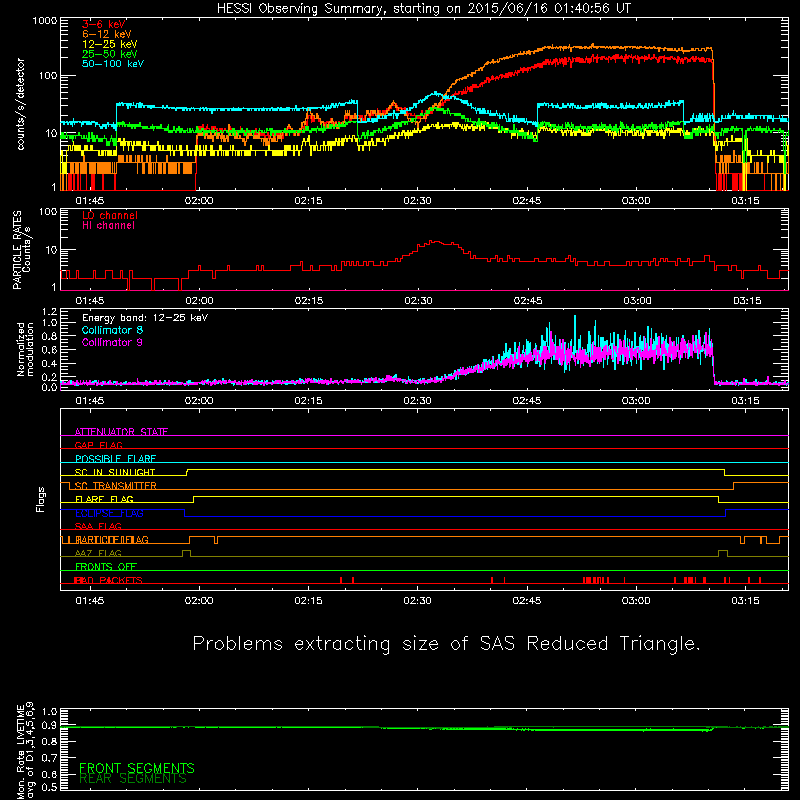The image size is (800, 800).
Task: Click 03:00 tick under particle rates plot
Action: [x=637, y=301]
